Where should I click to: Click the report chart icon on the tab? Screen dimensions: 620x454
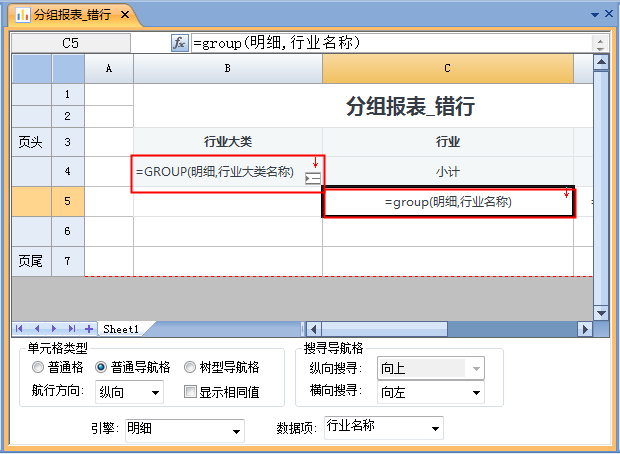[x=23, y=15]
